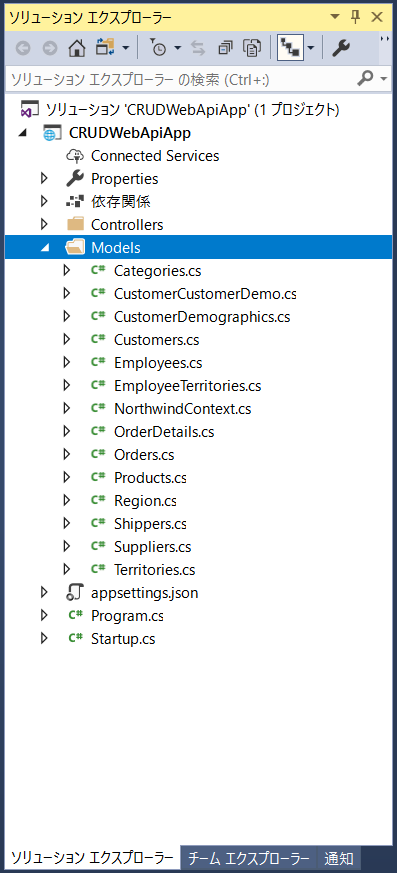This screenshot has height=873, width=397.
Task: Expand Program.cs
Action: click(45, 616)
